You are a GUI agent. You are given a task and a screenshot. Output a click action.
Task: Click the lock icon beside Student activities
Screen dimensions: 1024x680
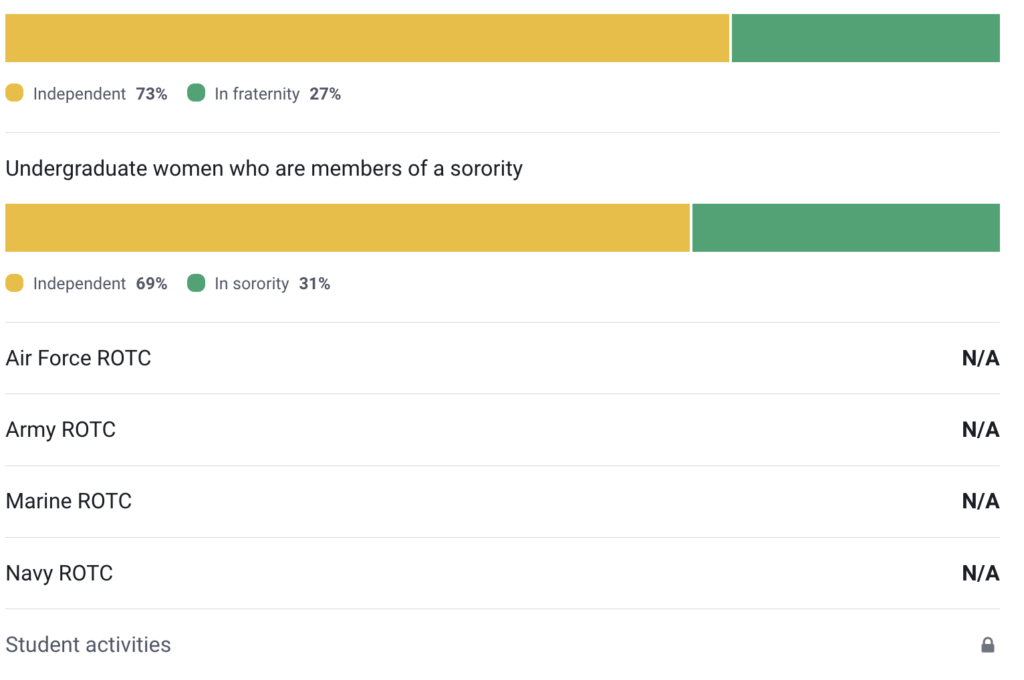987,645
